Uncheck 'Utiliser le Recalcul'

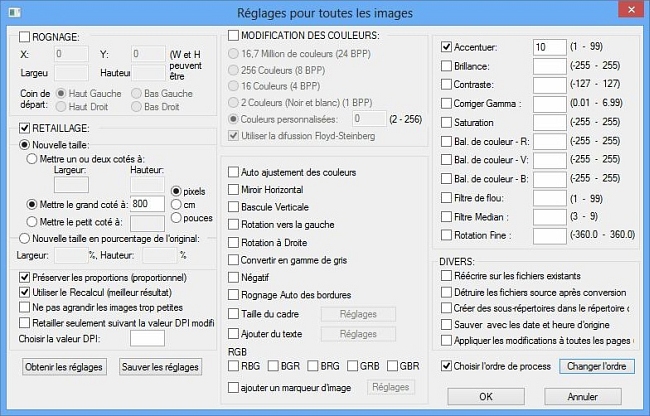[24, 292]
